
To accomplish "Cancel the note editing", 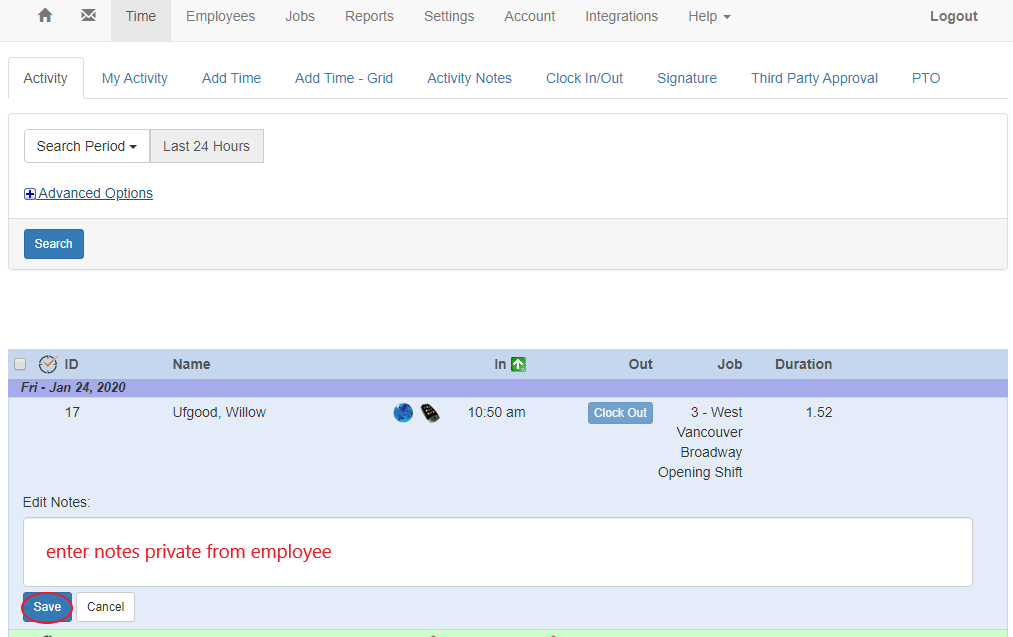I will (105, 606).
